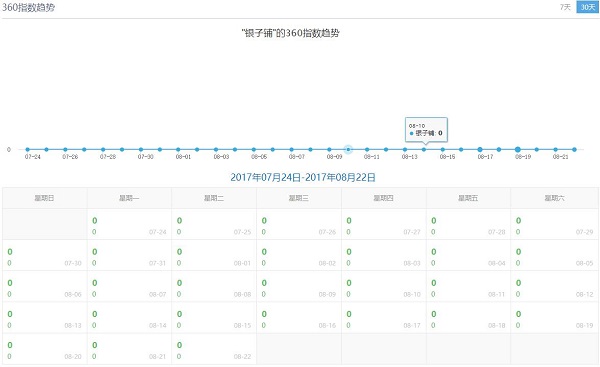Select the 08-22 calendar cell
600x367 pixels.
(x=214, y=349)
